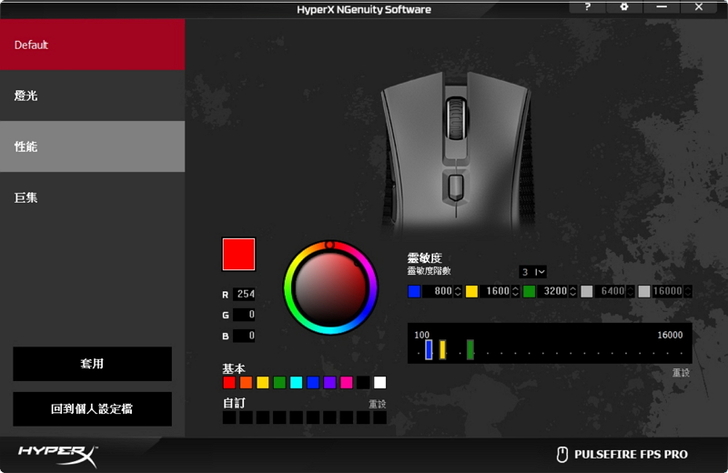
Task: Click the 回到個人設定檔 button
Action: (x=92, y=409)
